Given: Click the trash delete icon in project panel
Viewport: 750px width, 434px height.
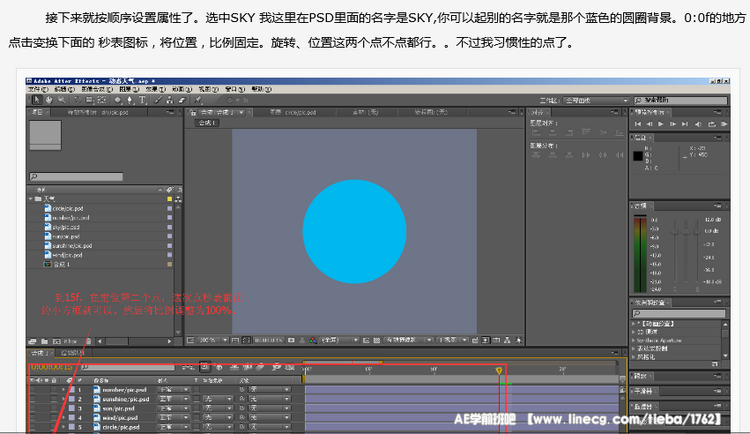Looking at the screenshot, I should (88, 341).
